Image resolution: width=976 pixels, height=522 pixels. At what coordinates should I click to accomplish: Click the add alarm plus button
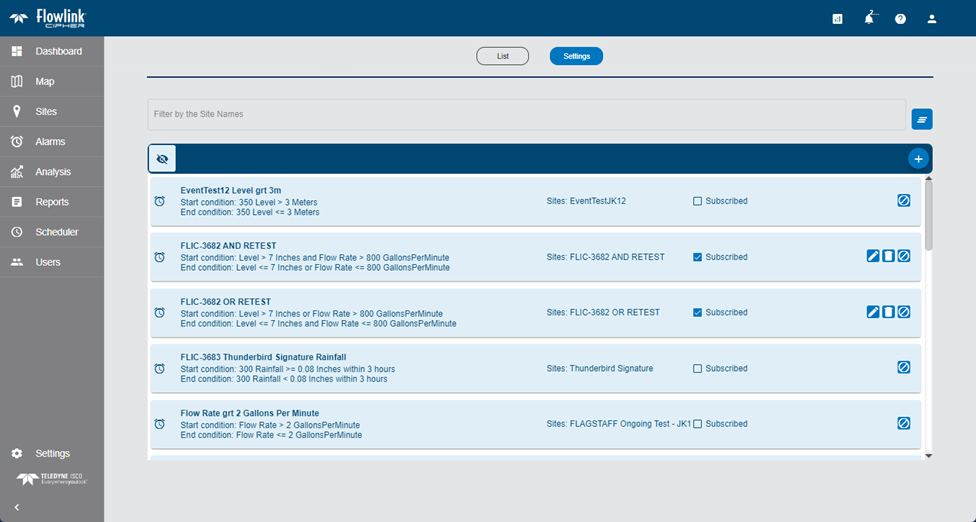pos(918,158)
